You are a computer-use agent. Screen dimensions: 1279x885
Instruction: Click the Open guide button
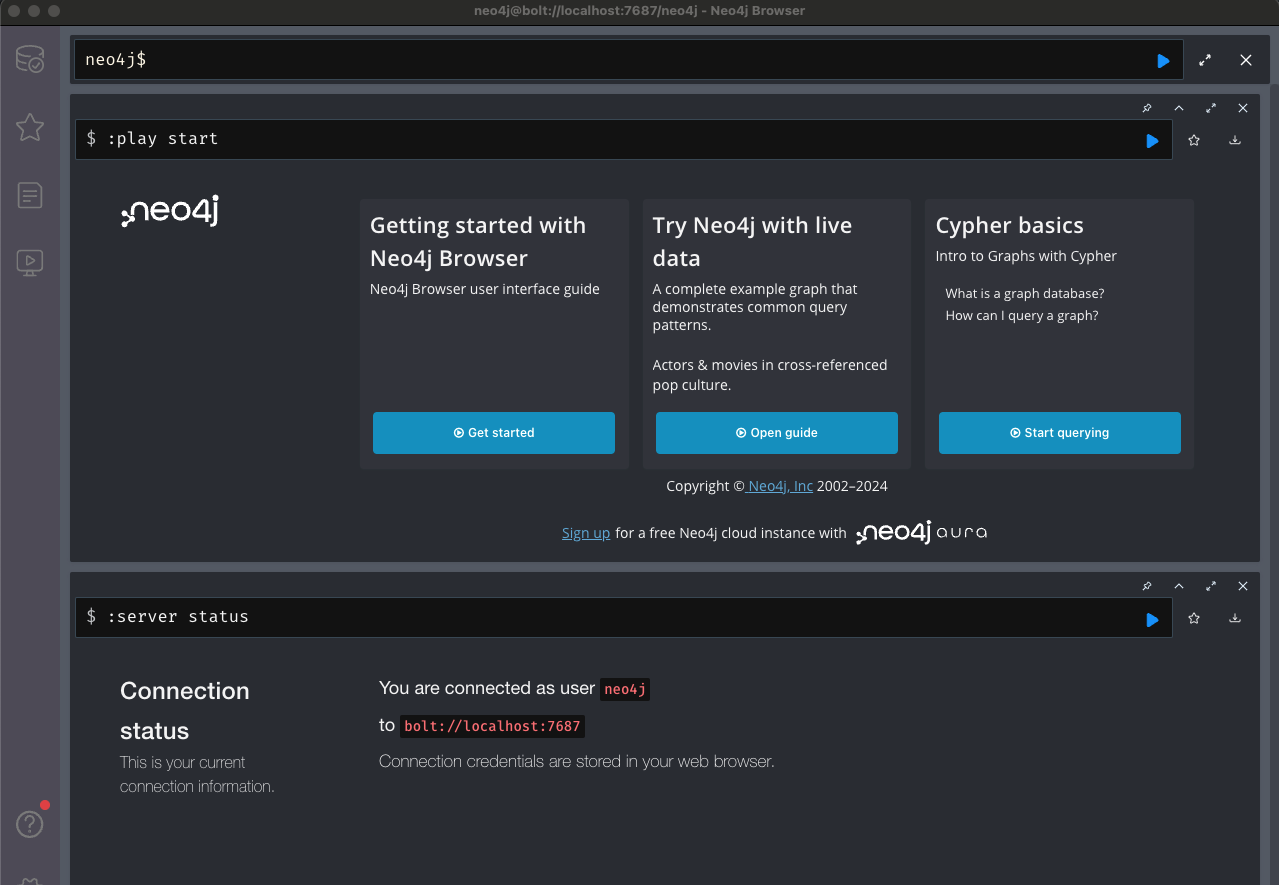[x=777, y=433]
